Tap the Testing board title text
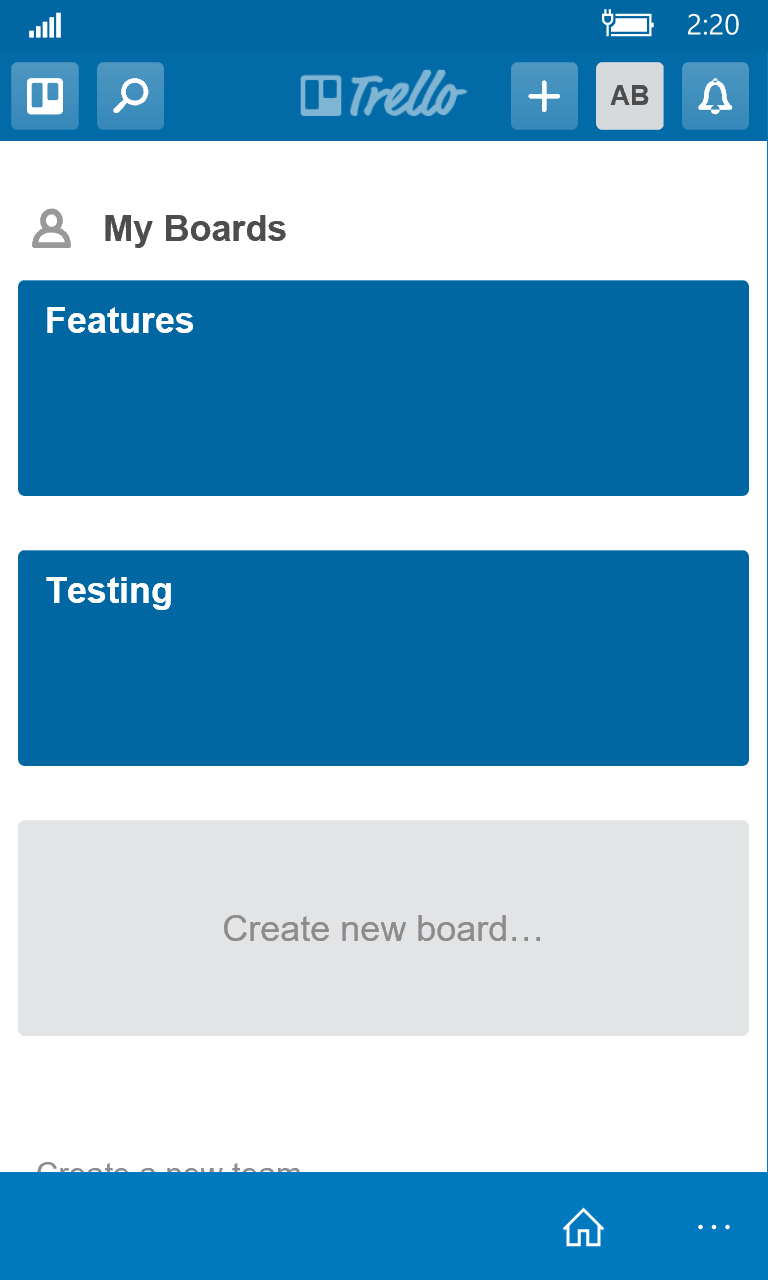Image resolution: width=768 pixels, height=1280 pixels. tap(110, 590)
